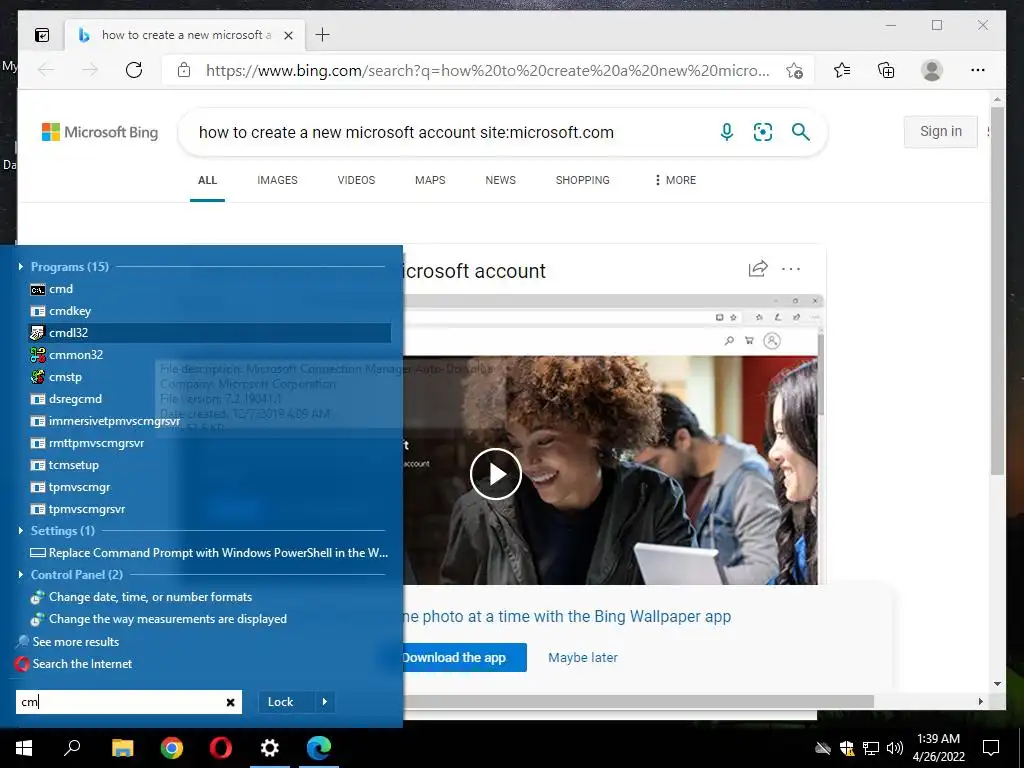
Task: Add this page to favorites
Action: [x=795, y=71]
